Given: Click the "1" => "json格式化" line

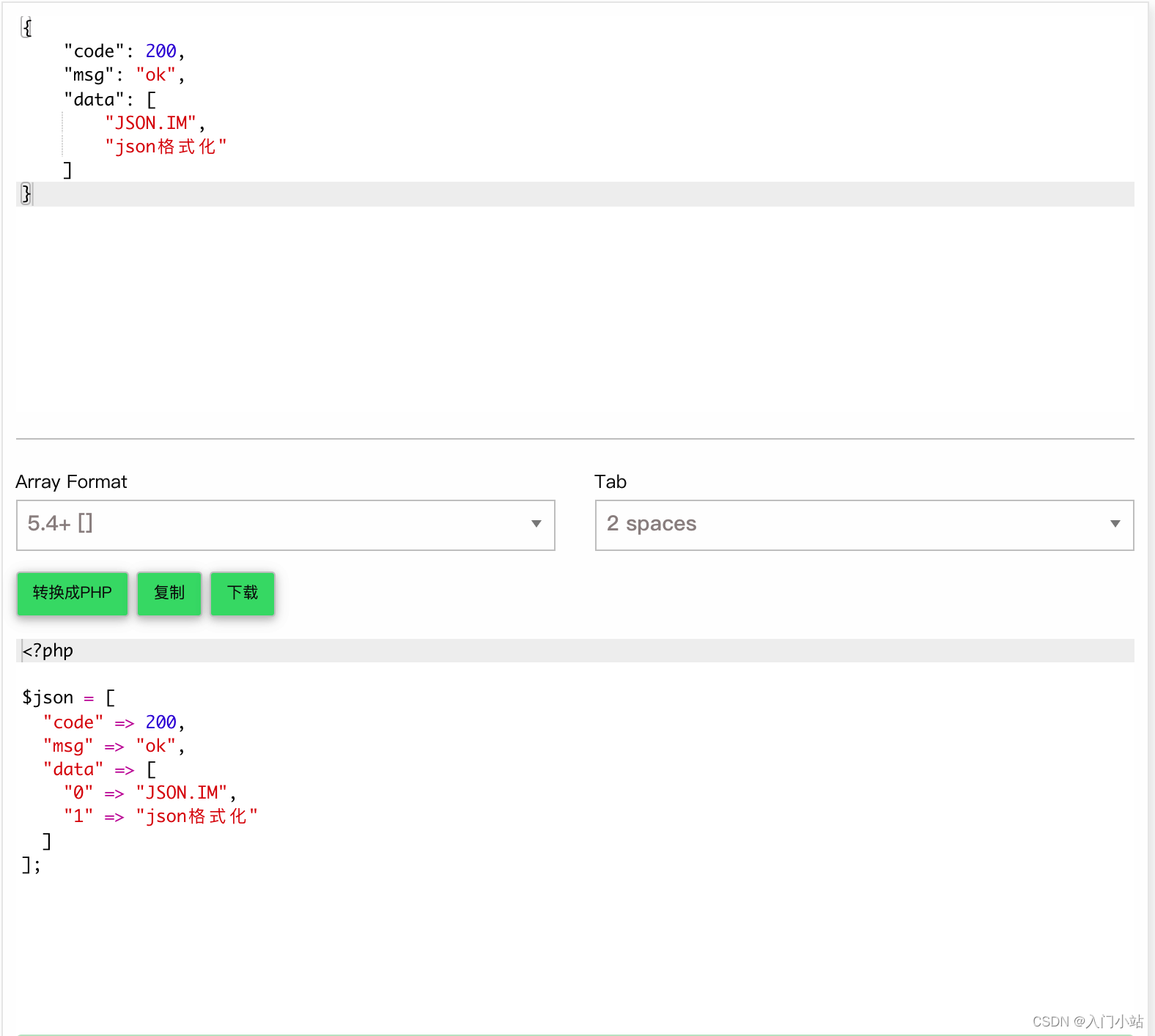Looking at the screenshot, I should [160, 816].
